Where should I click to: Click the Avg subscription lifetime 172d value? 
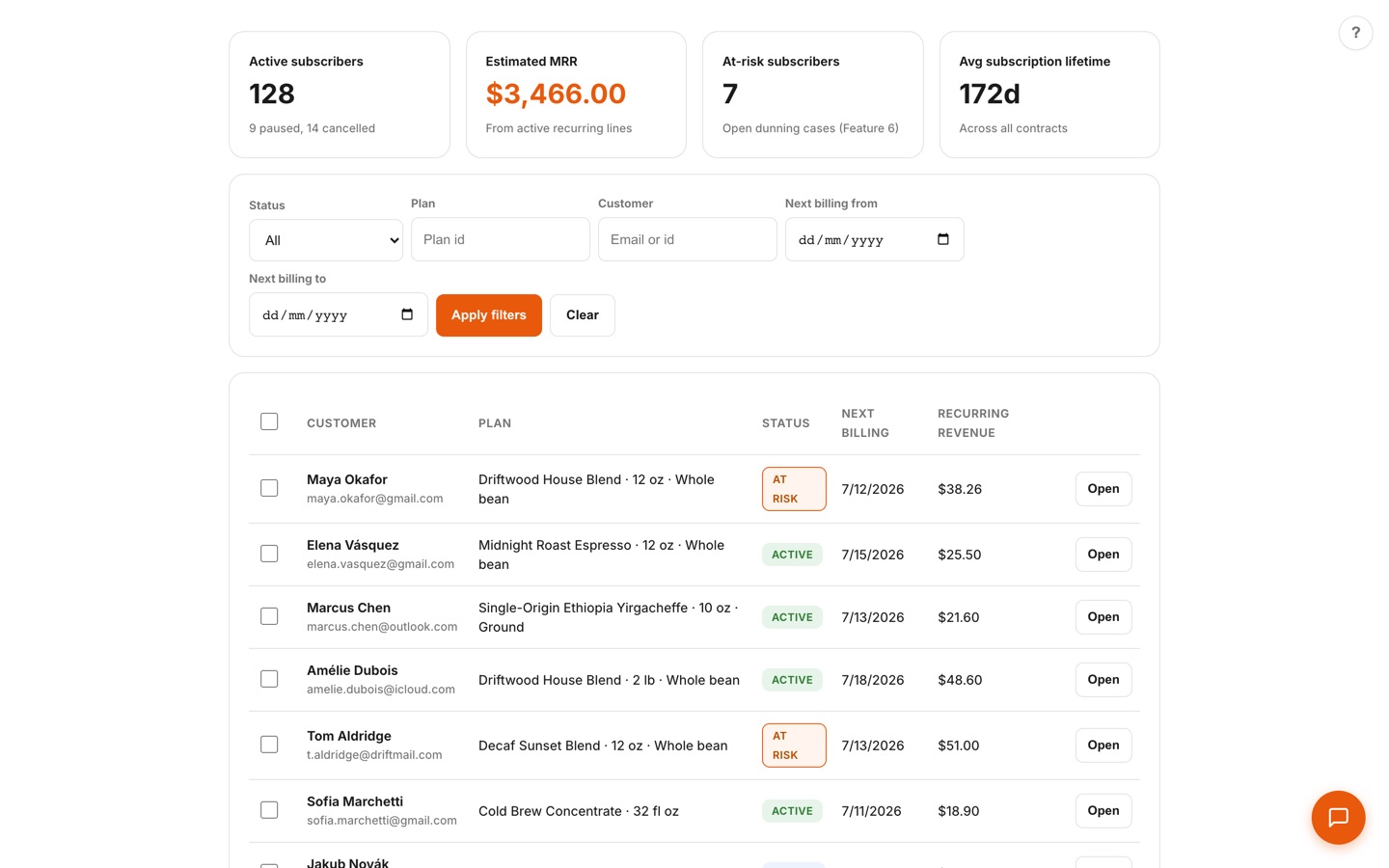point(990,94)
